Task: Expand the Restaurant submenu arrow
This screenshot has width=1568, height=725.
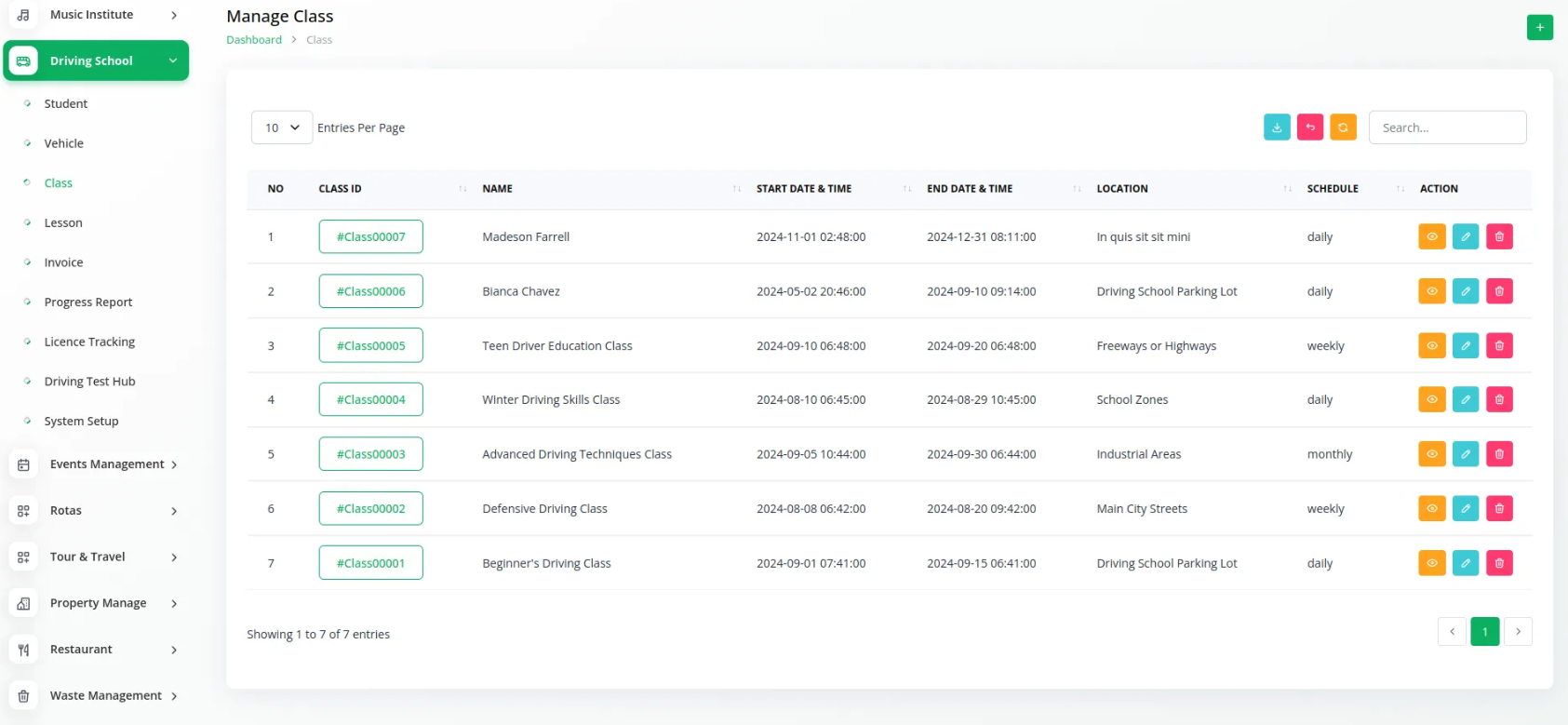Action: click(174, 650)
